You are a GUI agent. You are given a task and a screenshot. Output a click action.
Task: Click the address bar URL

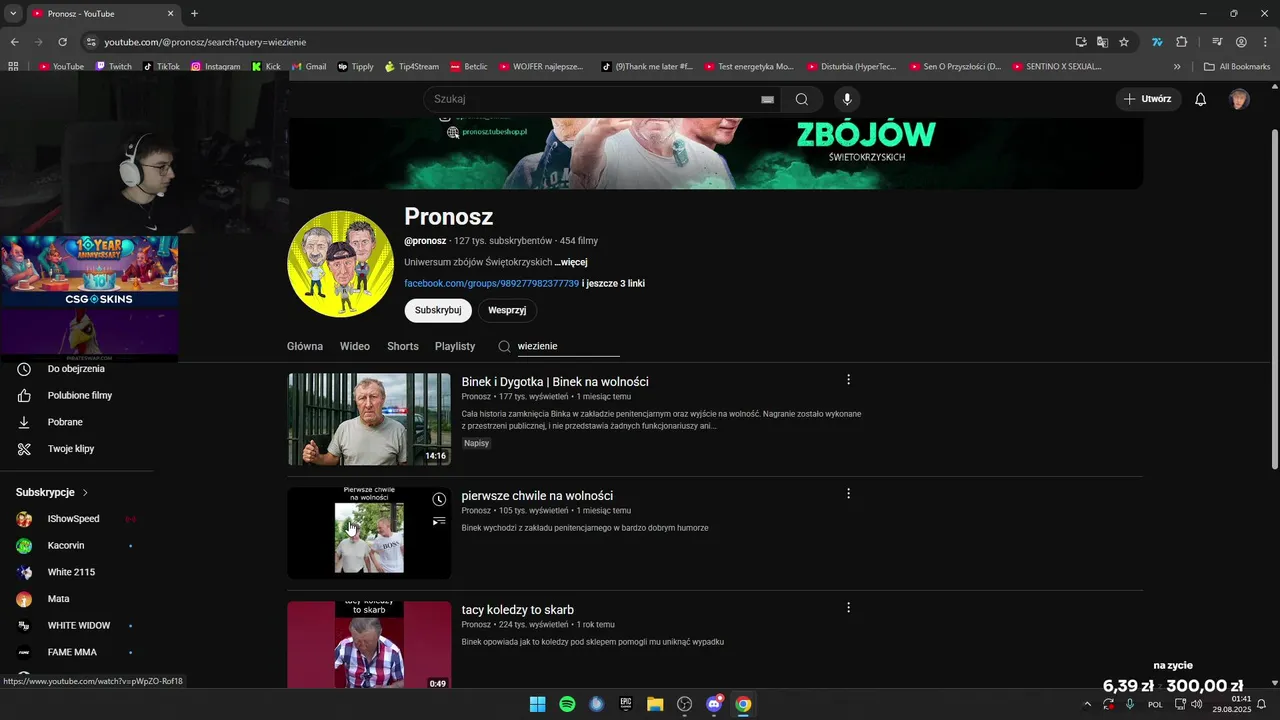[205, 42]
